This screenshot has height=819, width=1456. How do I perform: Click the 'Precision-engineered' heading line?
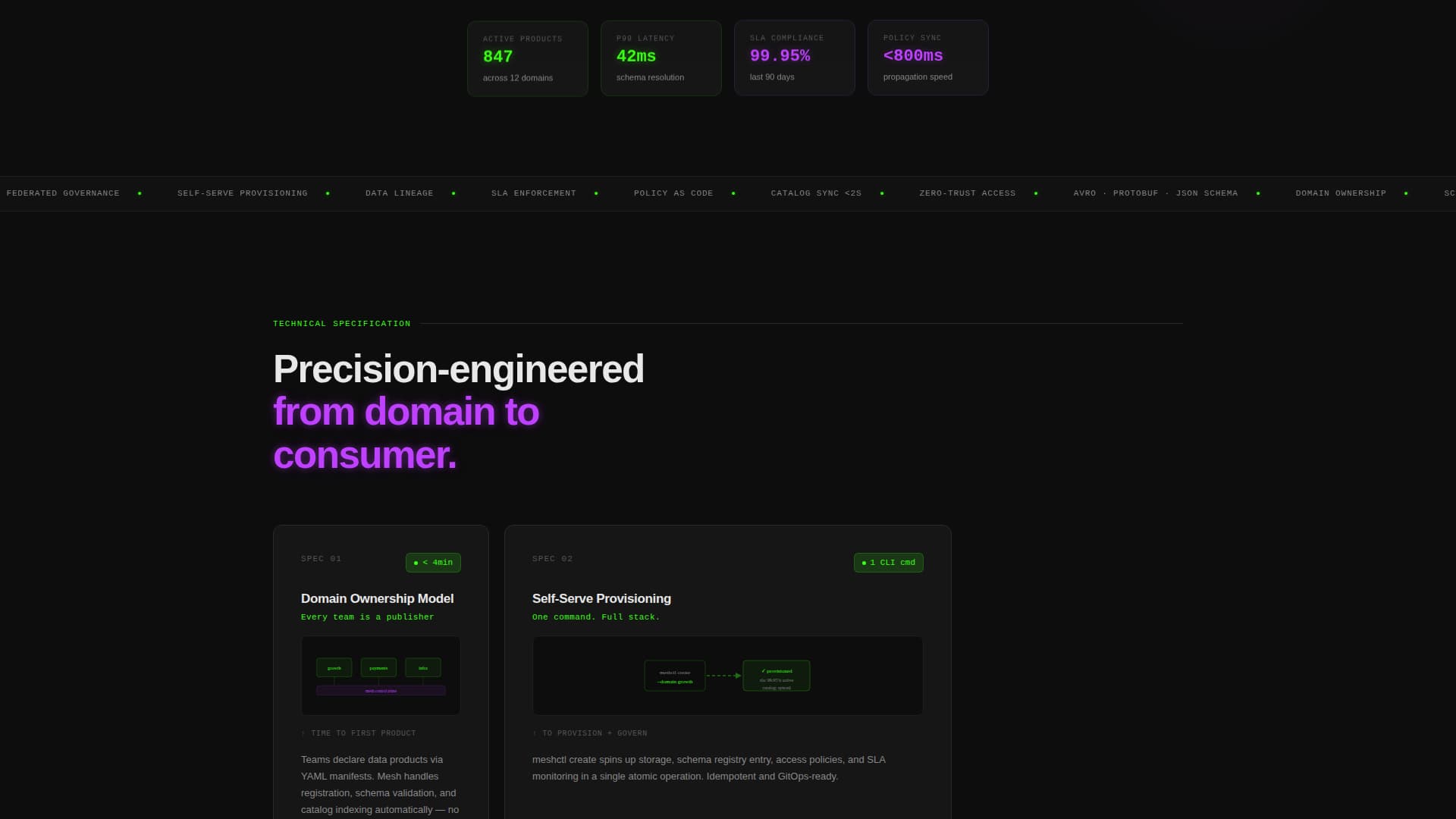pyautogui.click(x=459, y=369)
